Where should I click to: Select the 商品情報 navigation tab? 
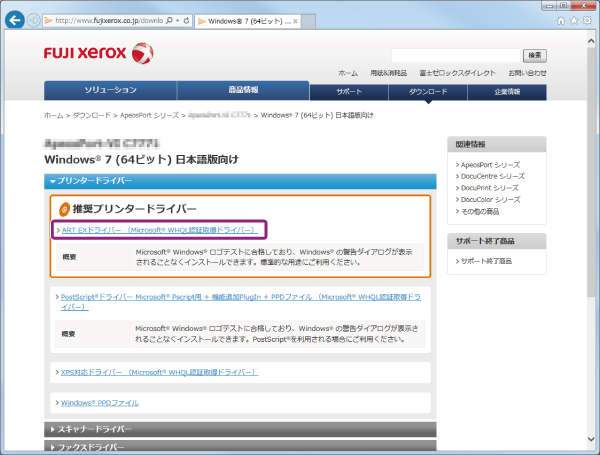[243, 90]
